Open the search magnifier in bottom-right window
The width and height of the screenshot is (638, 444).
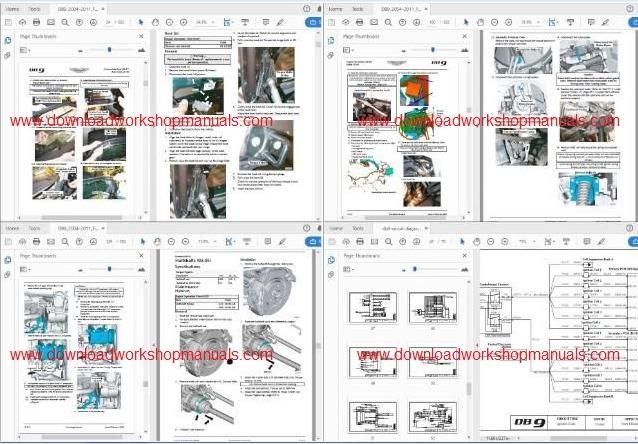(x=388, y=242)
